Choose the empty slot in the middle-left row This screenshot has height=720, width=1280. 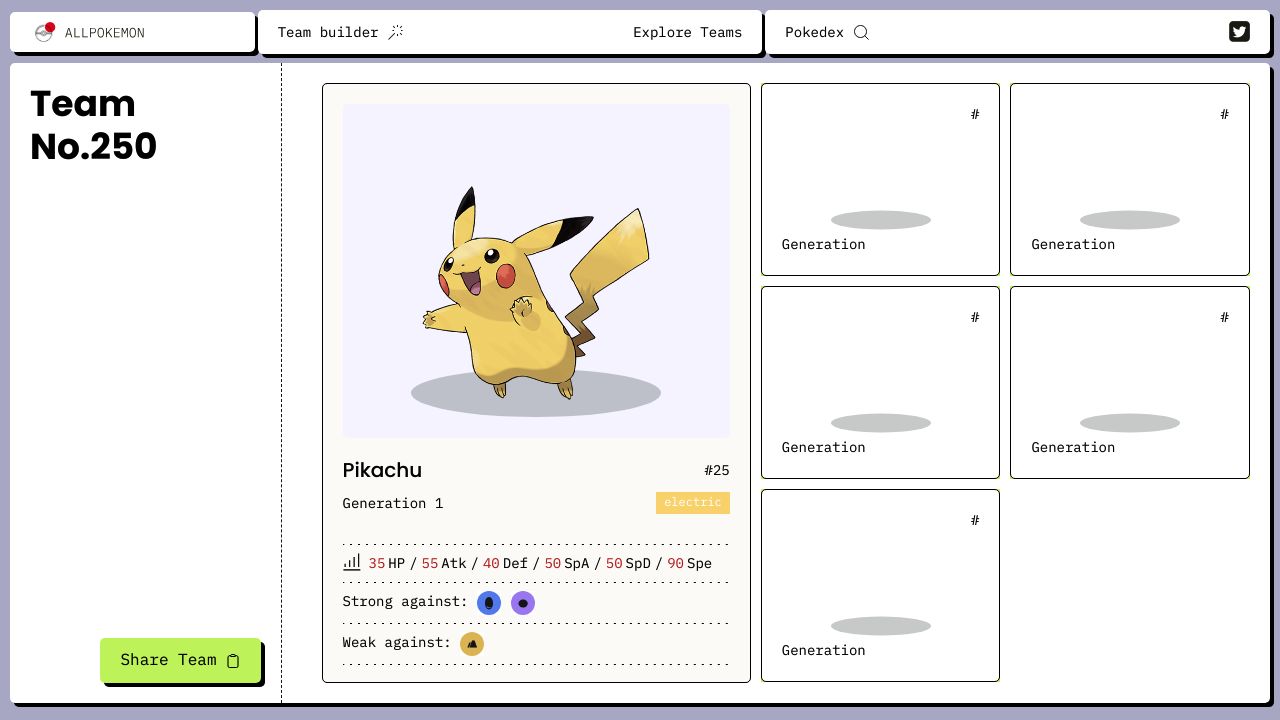click(x=880, y=382)
